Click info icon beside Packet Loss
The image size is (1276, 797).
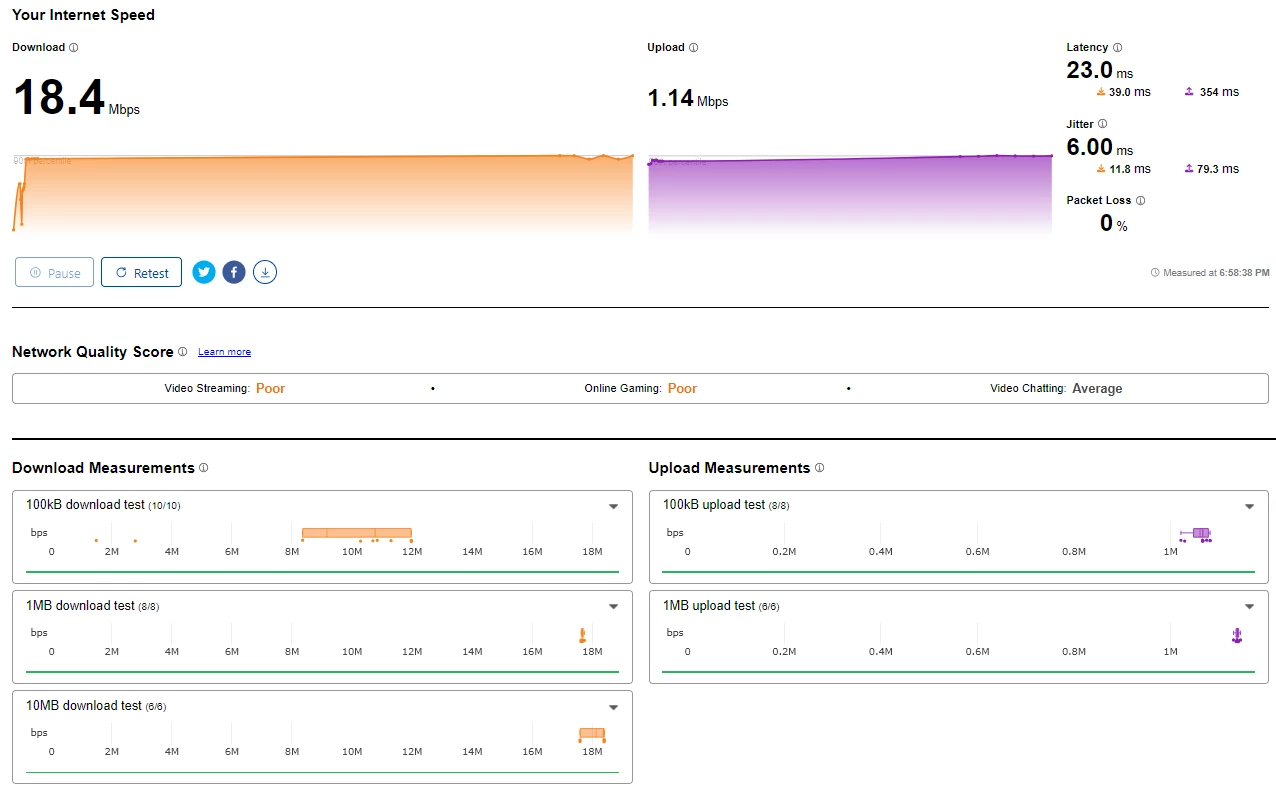click(1141, 200)
